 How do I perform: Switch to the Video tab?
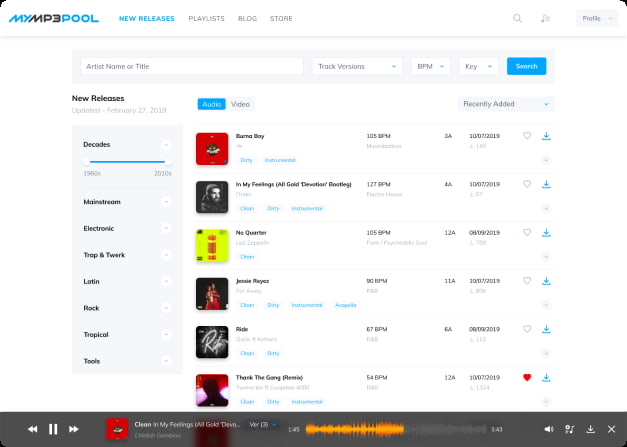pyautogui.click(x=240, y=104)
